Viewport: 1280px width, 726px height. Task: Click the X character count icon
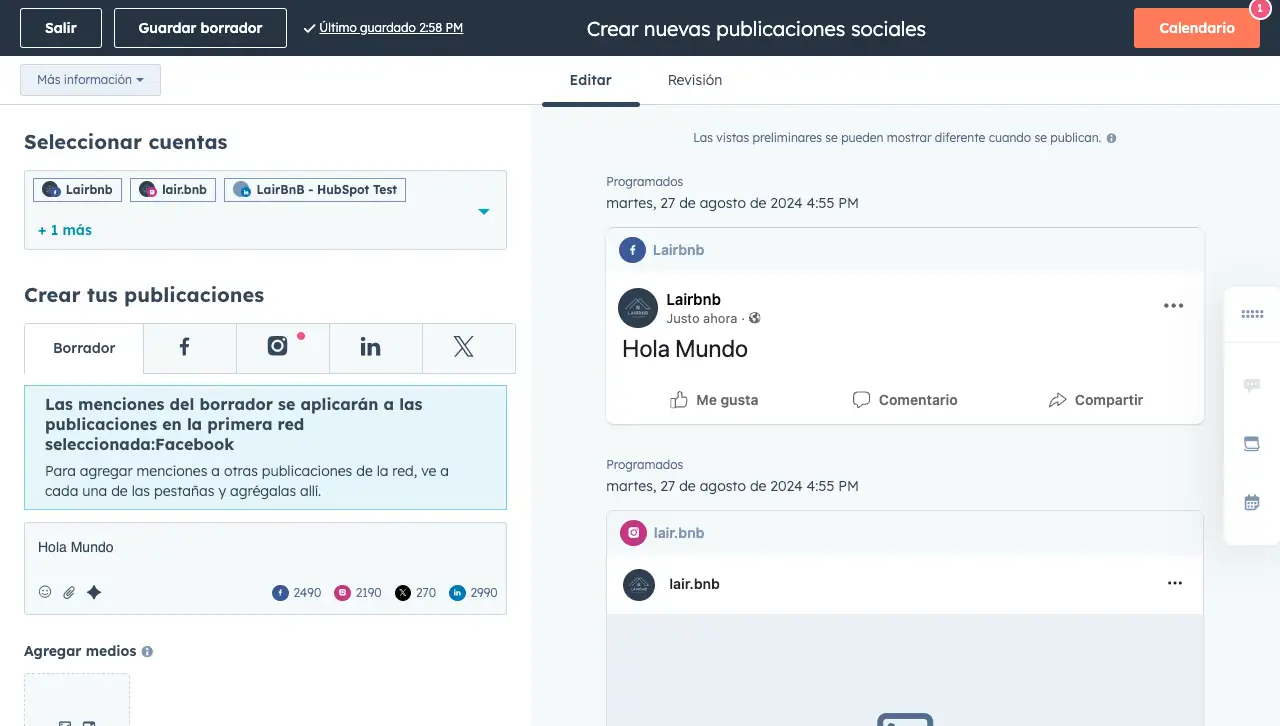pyautogui.click(x=402, y=593)
